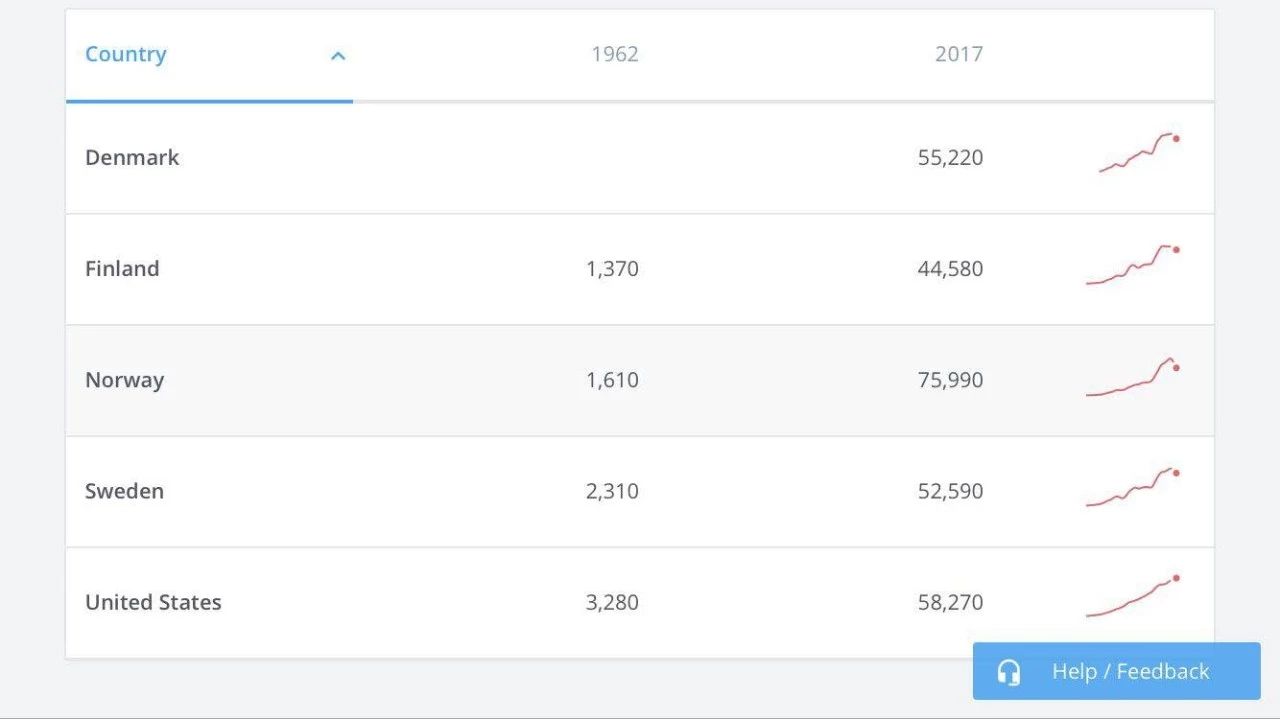Select the Finland country name
The image size is (1280, 719).
[x=122, y=269]
